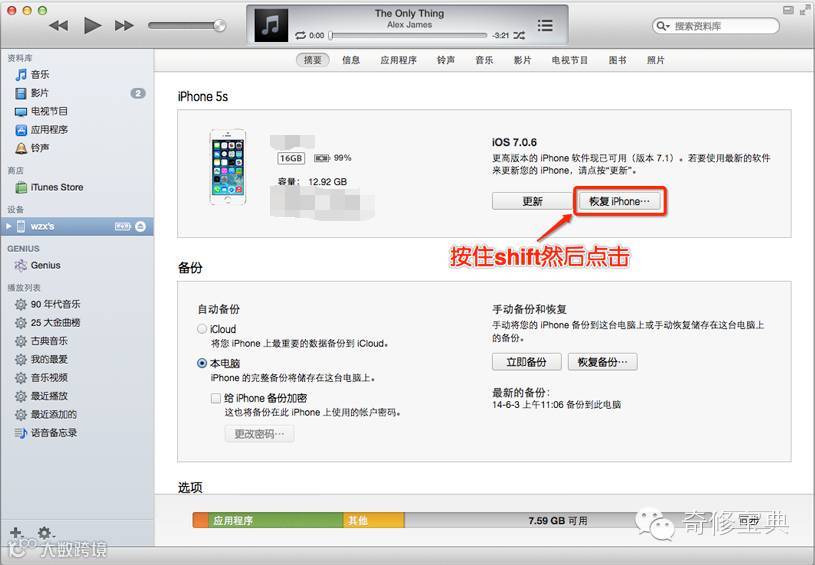Click the play button
The image size is (815, 565).
[x=92, y=25]
